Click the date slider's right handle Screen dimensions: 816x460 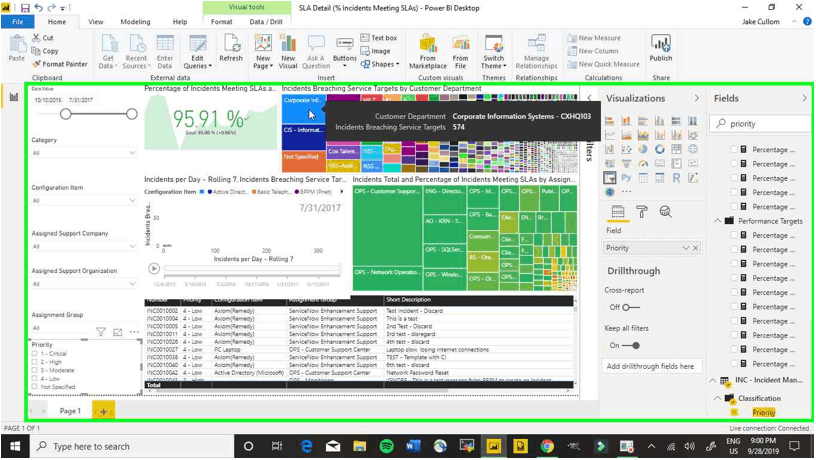point(132,114)
